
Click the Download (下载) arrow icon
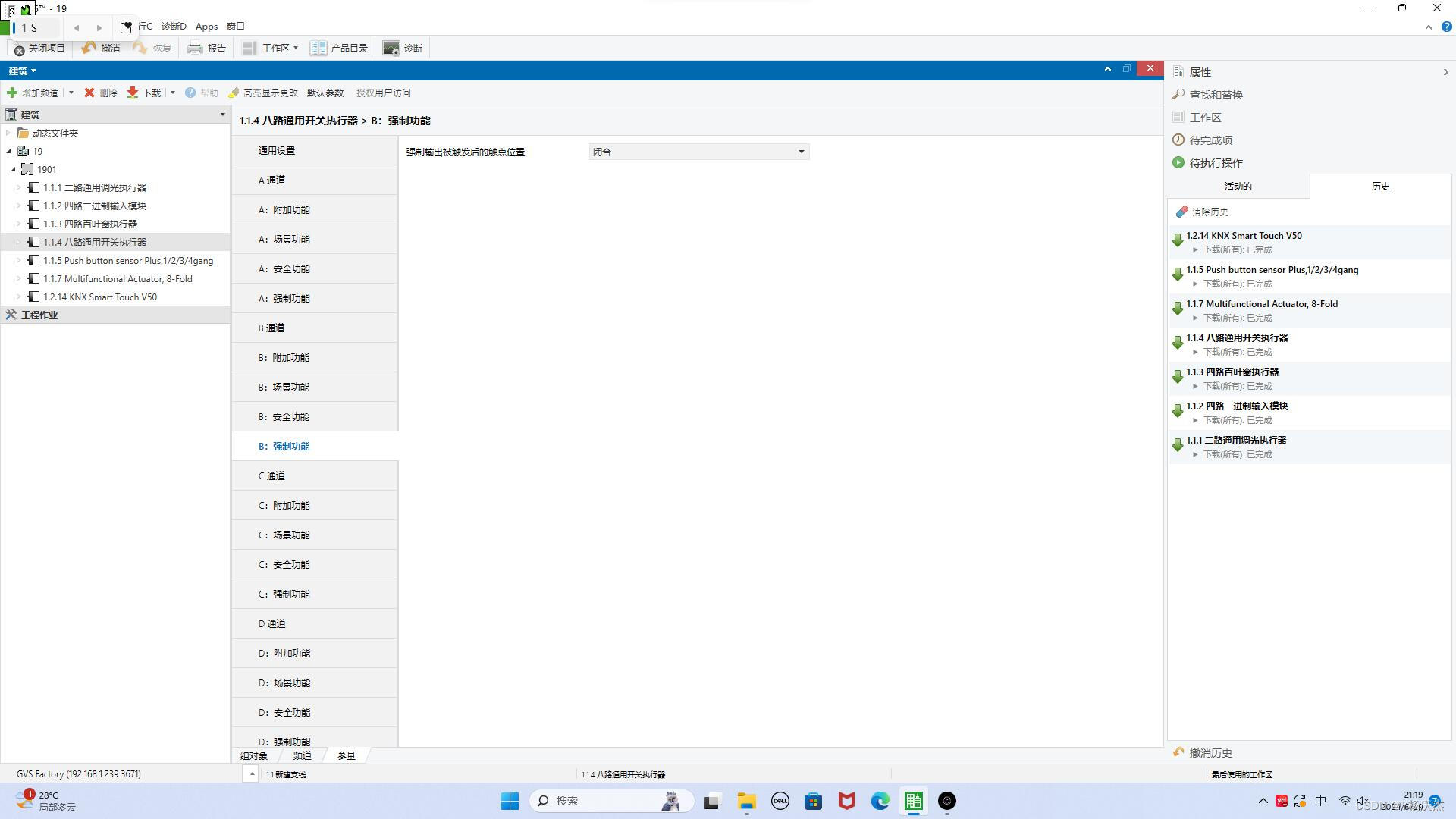tap(133, 93)
